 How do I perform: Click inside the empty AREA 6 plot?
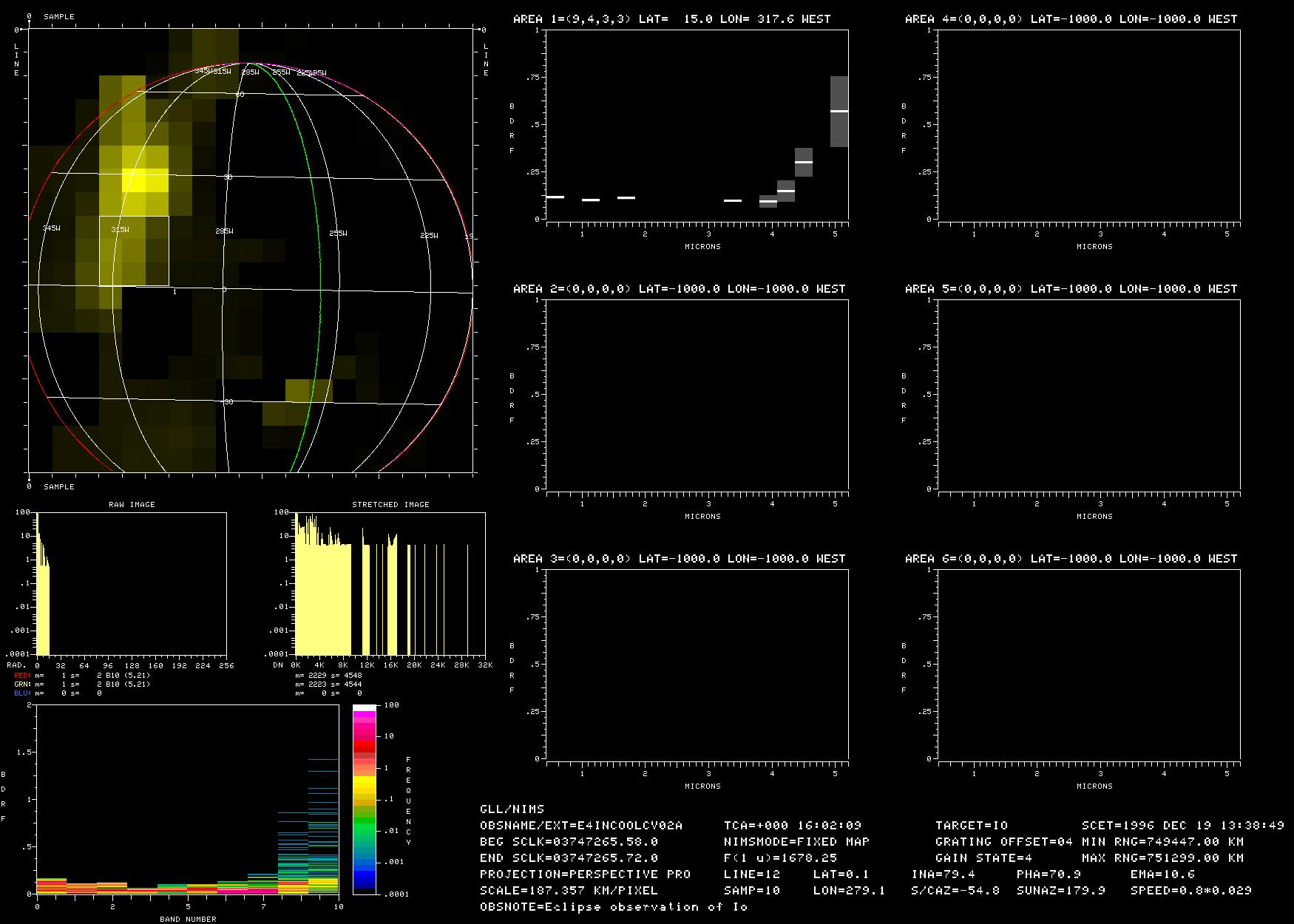pos(1088,664)
